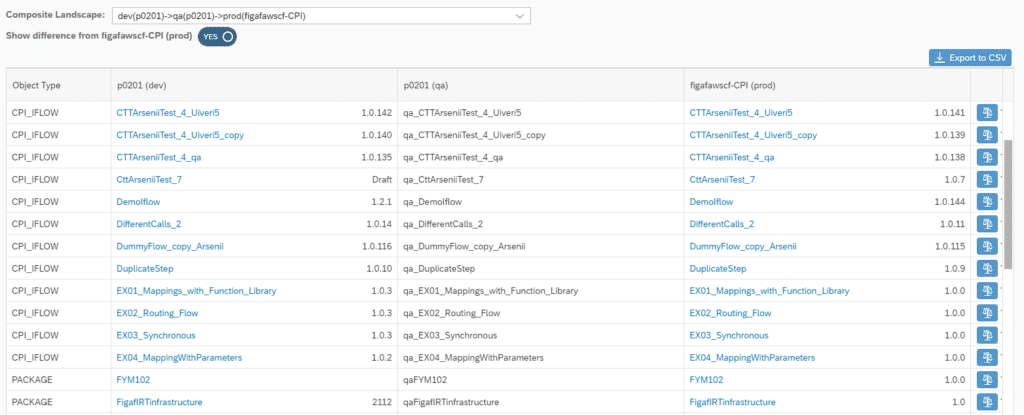This screenshot has width=1024, height=415.
Task: Select qaFigafIRTinfrastructure cell text
Action: tap(451, 402)
